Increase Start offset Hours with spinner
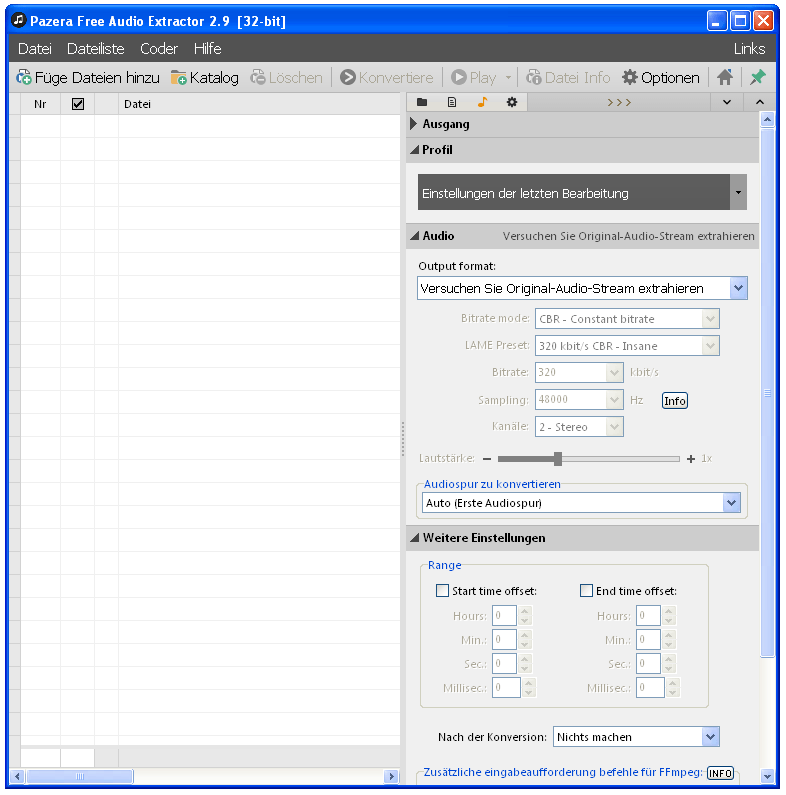Viewport: 786px width, 795px height. point(525,610)
